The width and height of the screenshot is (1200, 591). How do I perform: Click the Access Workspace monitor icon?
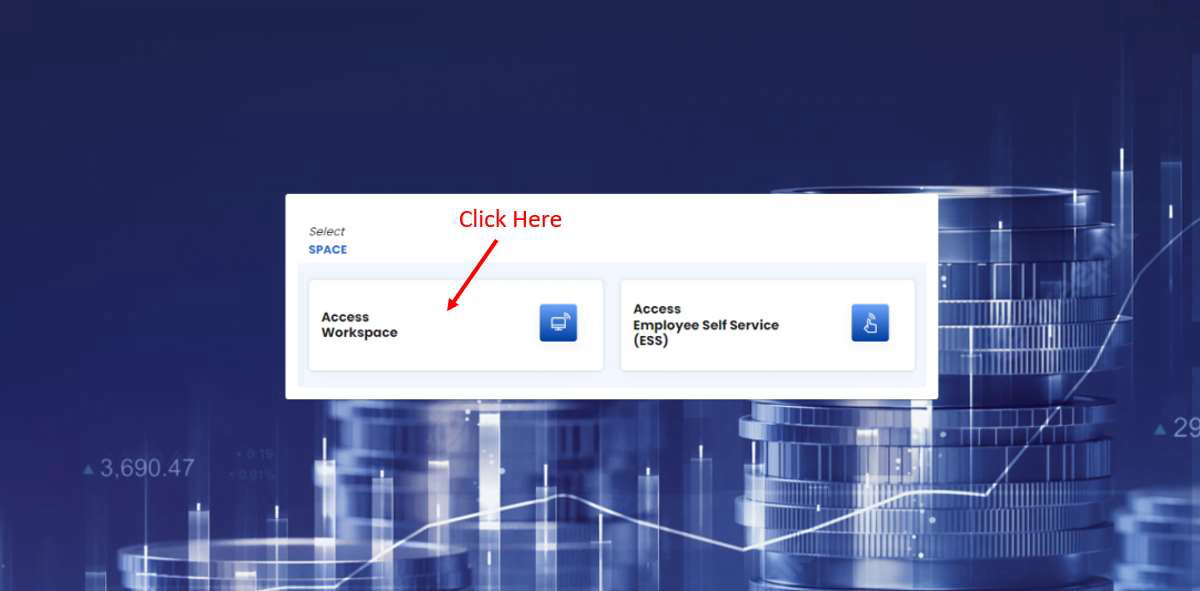coord(558,323)
